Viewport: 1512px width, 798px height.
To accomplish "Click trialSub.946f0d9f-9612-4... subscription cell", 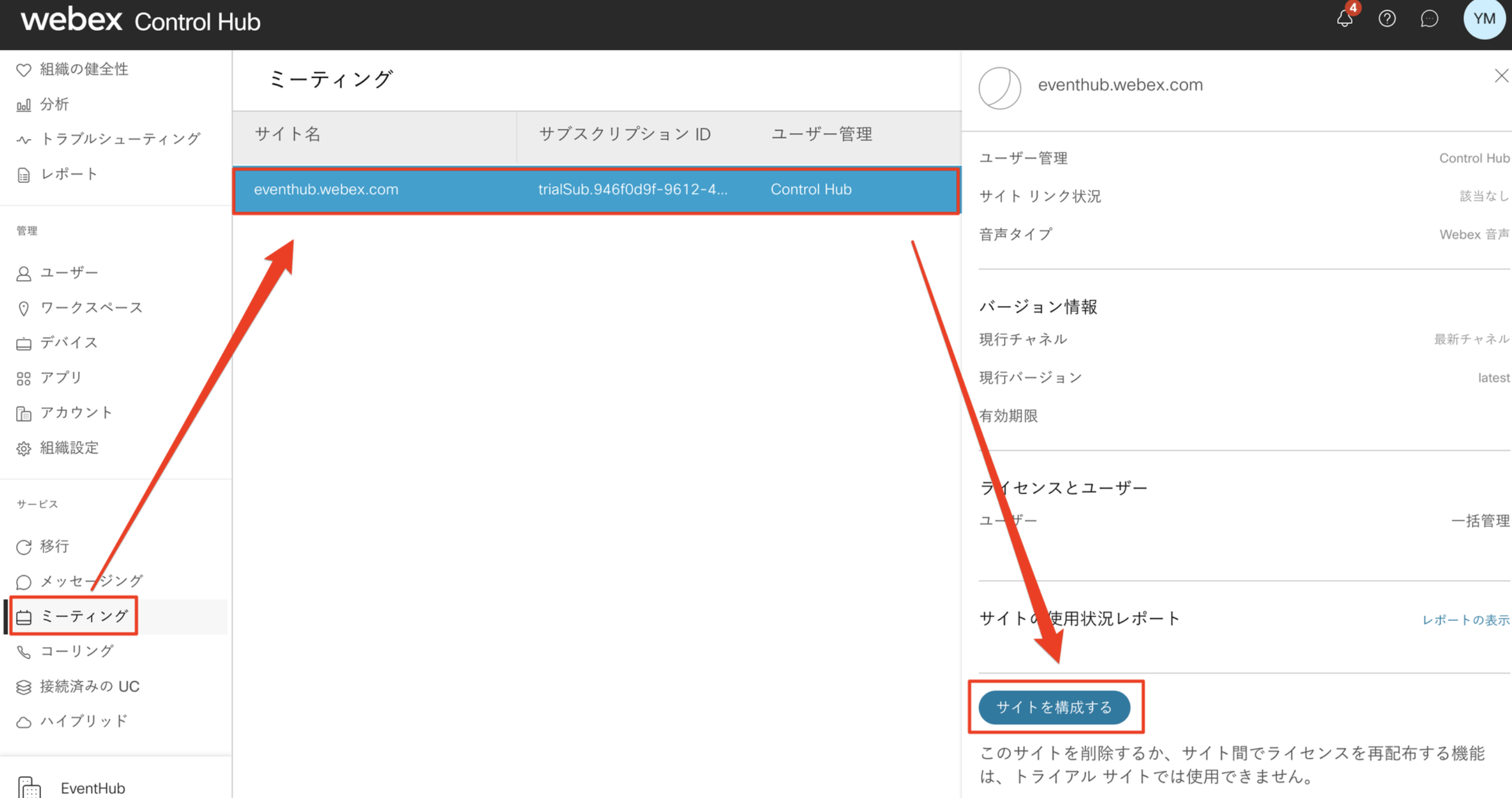I will 633,190.
